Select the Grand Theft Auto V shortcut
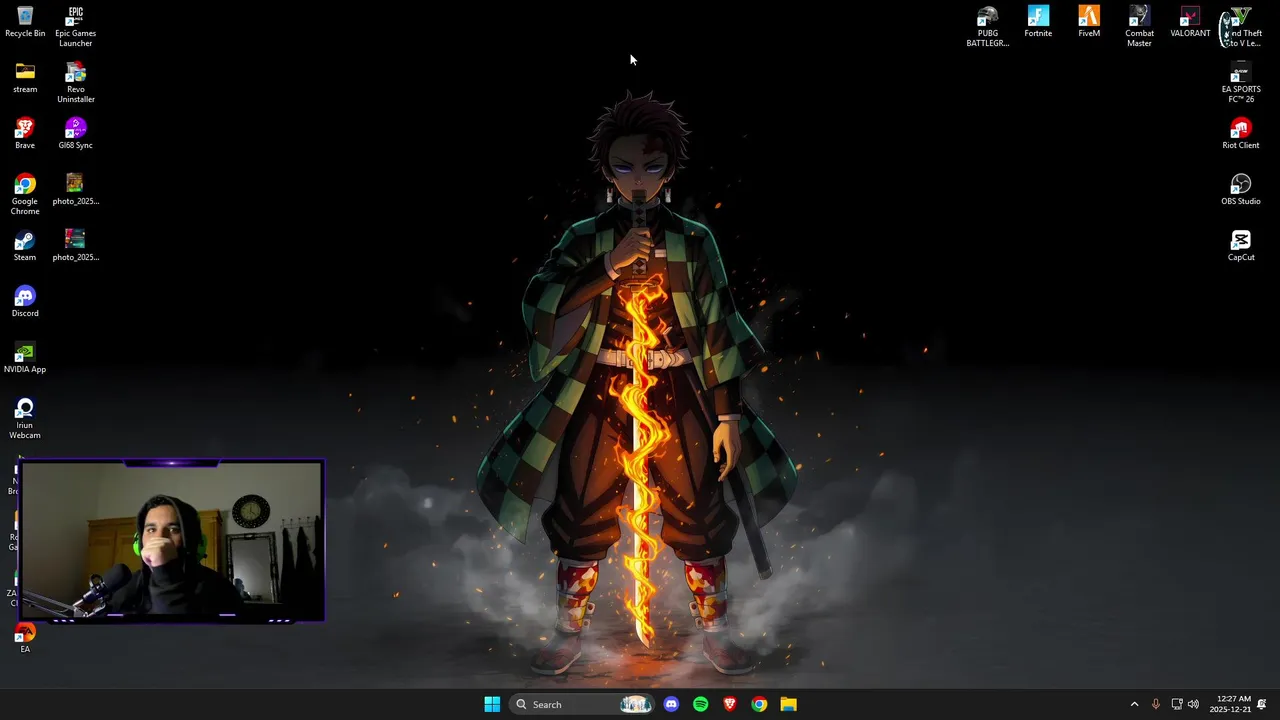Image resolution: width=1280 pixels, height=720 pixels. click(x=1241, y=26)
